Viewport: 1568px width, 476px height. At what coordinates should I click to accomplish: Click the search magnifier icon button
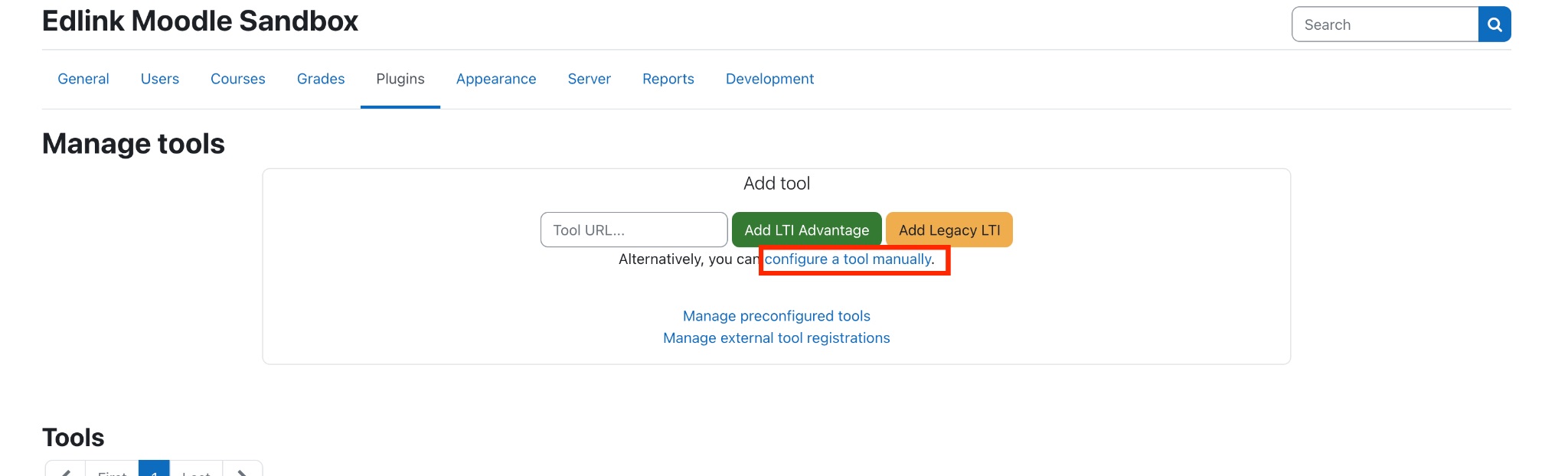[x=1494, y=24]
